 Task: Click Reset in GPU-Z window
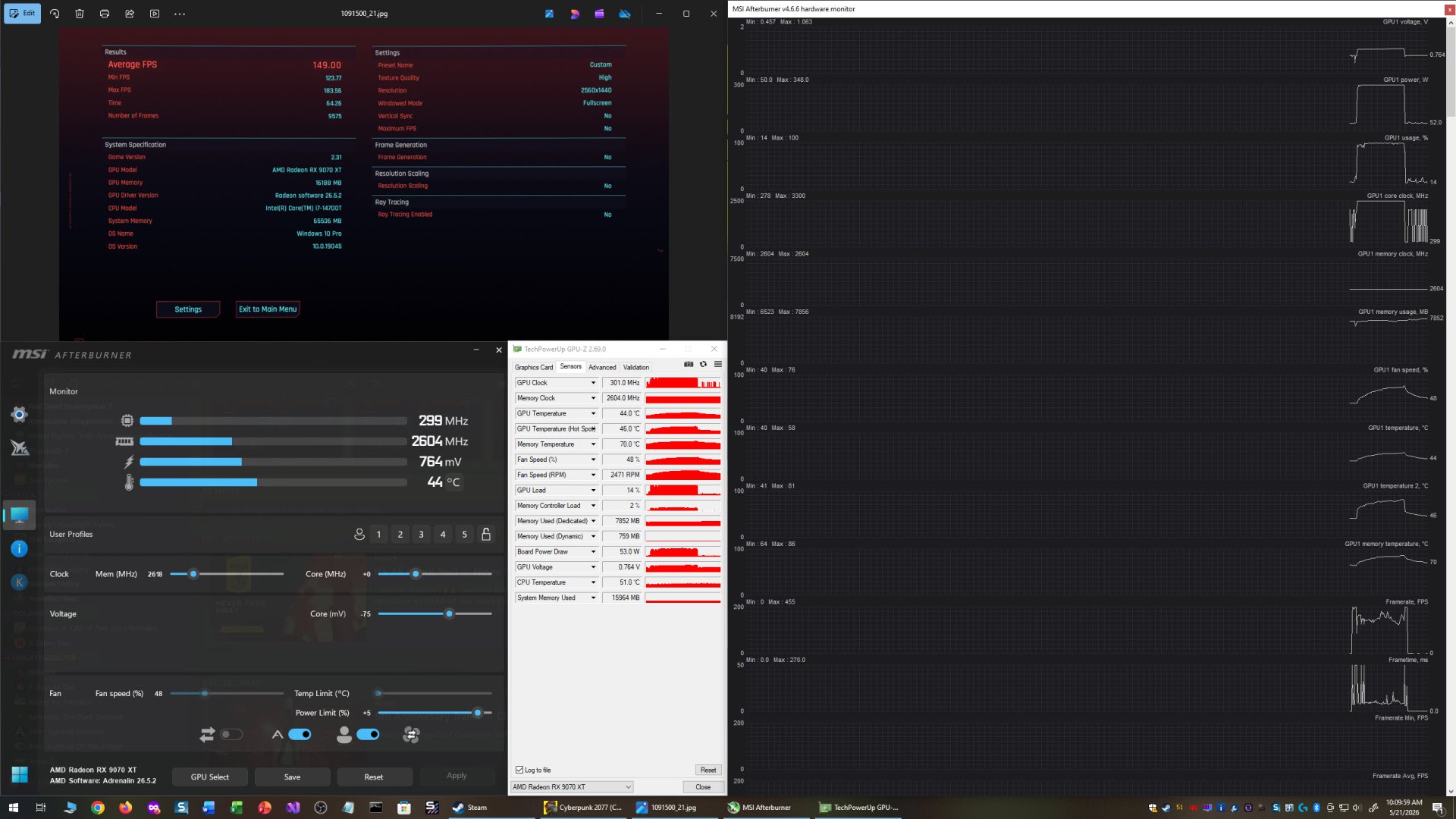708,770
